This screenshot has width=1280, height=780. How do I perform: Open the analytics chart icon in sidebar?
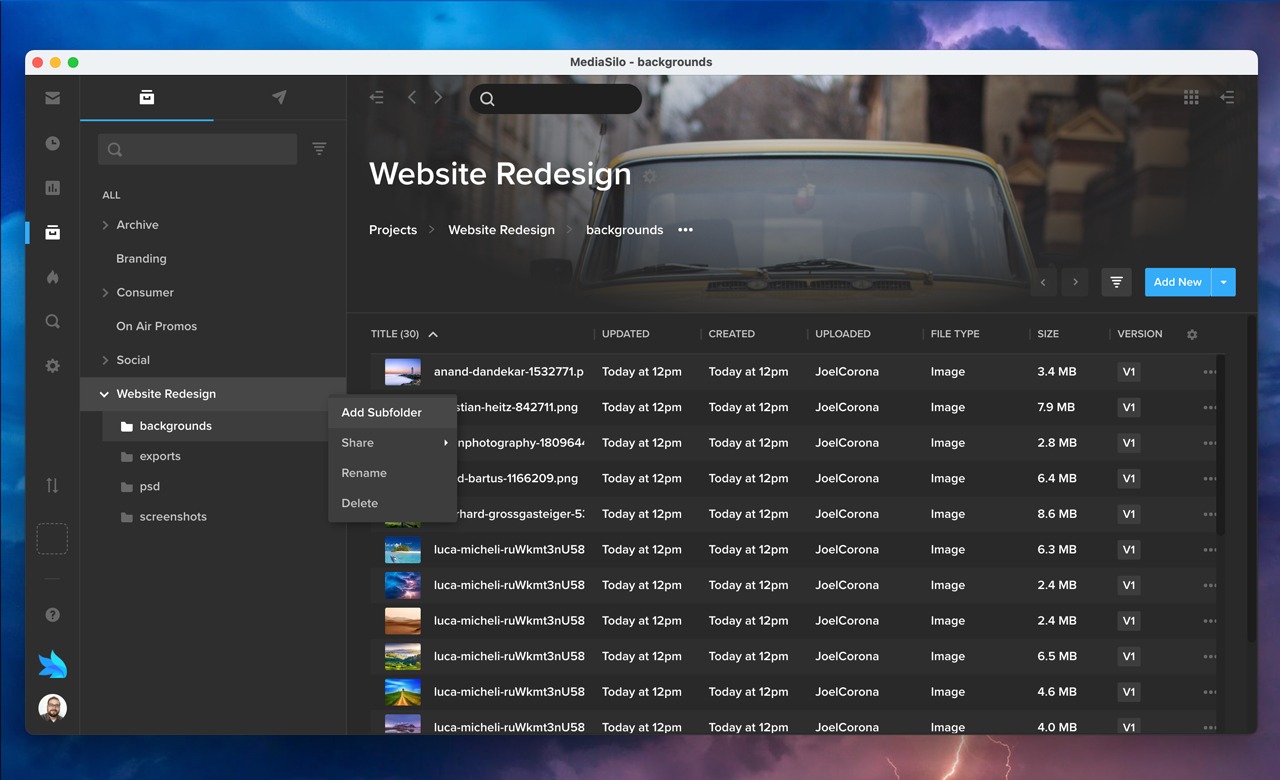pyautogui.click(x=52, y=188)
